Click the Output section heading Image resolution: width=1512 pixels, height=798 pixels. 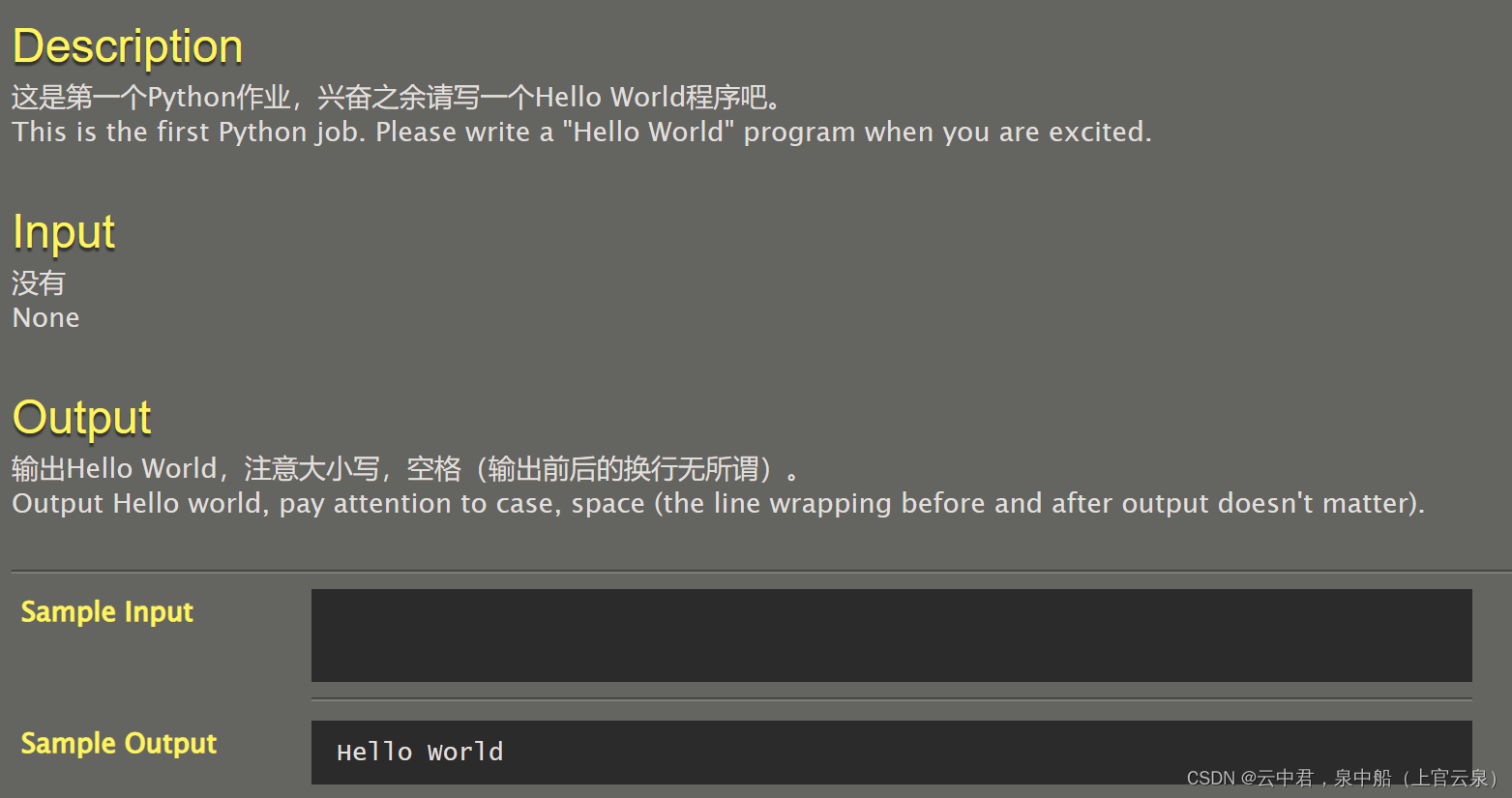(82, 418)
